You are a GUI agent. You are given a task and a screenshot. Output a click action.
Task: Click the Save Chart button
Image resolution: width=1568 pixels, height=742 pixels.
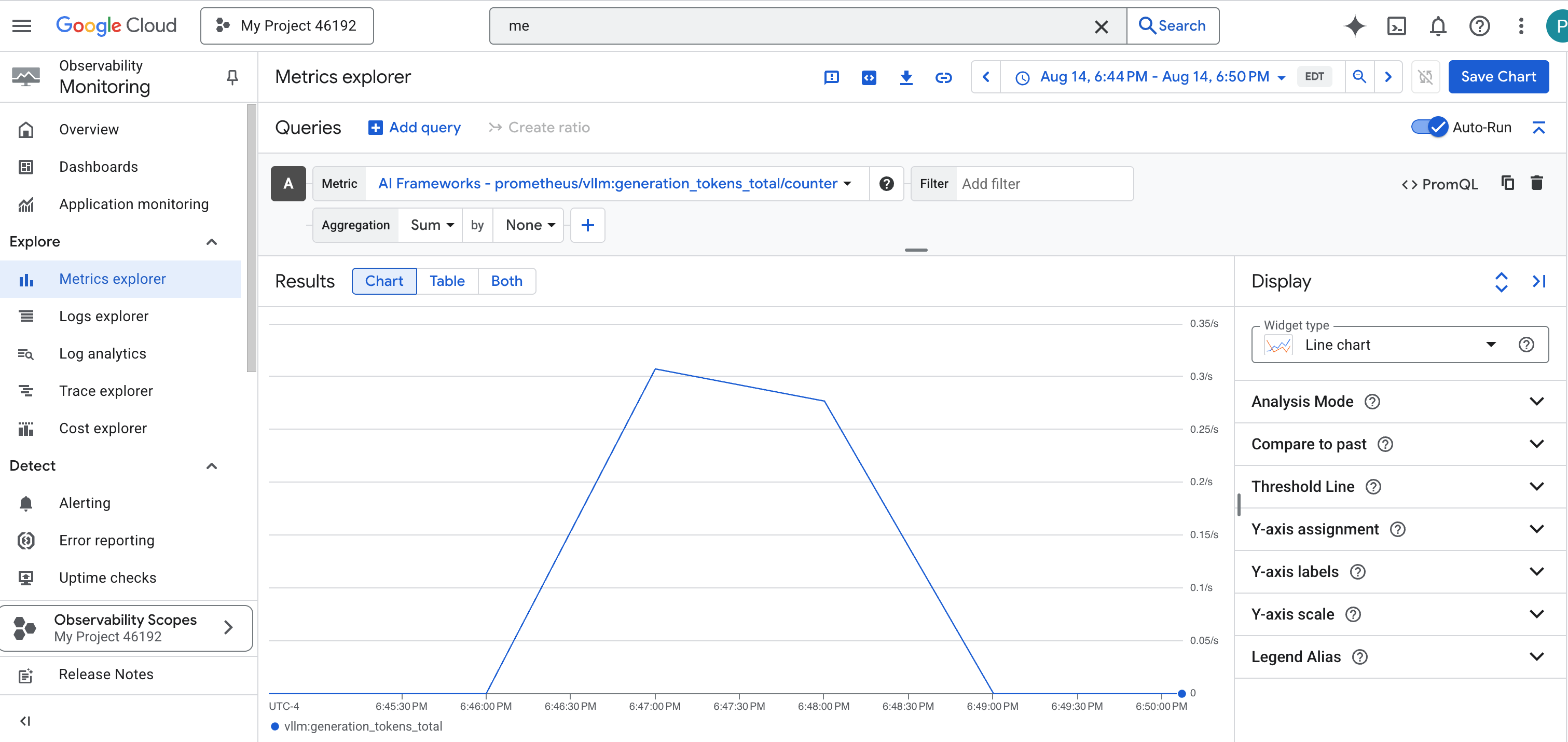click(1498, 77)
